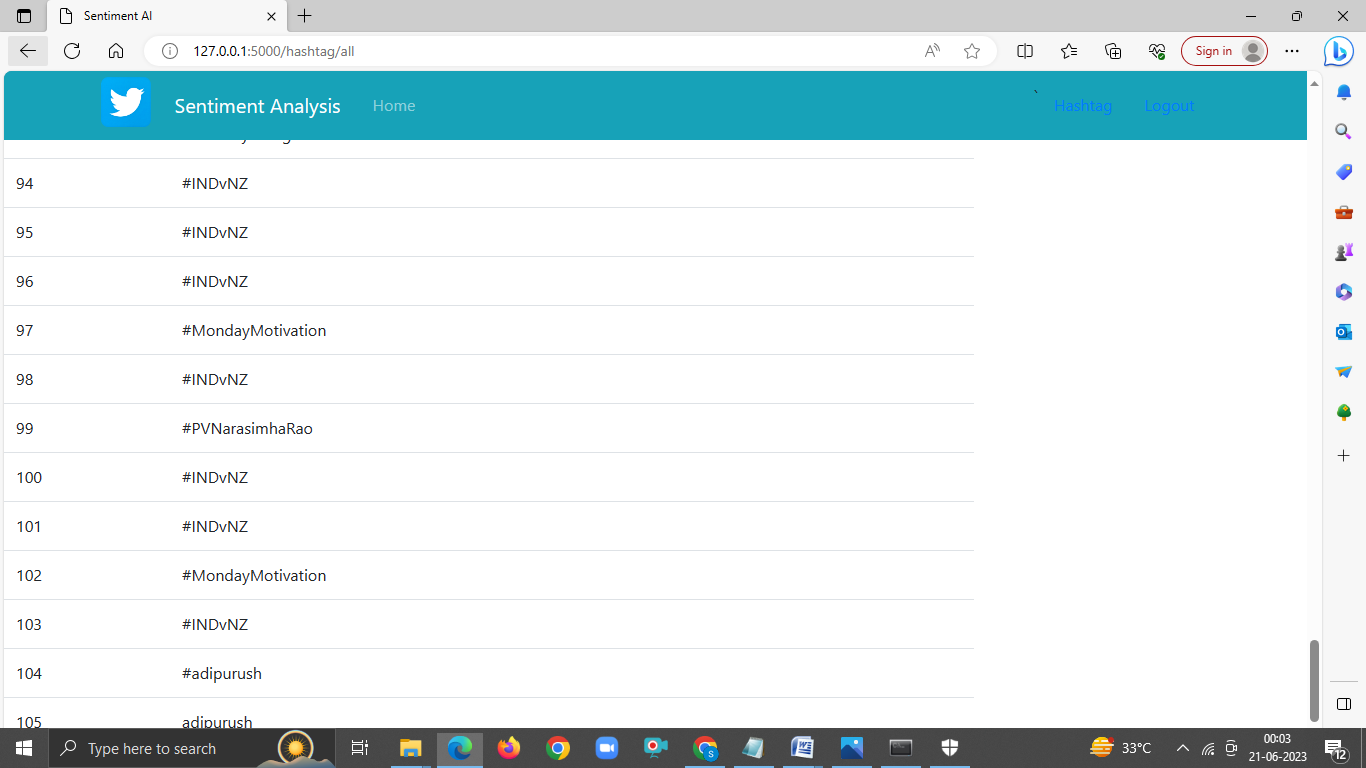The width and height of the screenshot is (1366, 768).
Task: Customize sidebar with the plus icon
Action: click(1343, 455)
